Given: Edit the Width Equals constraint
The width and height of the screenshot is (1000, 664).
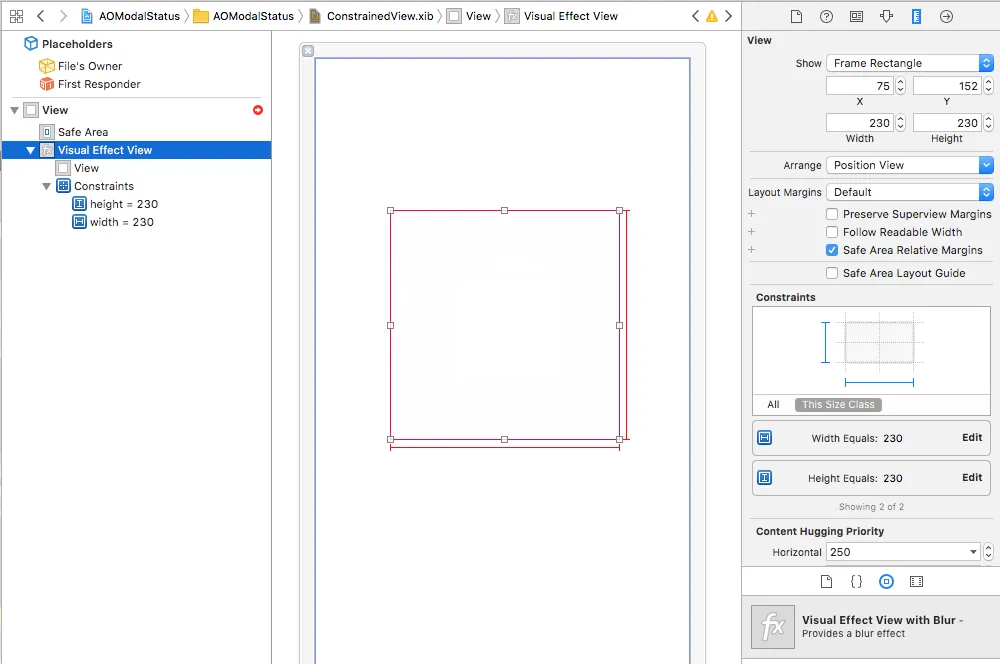Looking at the screenshot, I should [972, 438].
